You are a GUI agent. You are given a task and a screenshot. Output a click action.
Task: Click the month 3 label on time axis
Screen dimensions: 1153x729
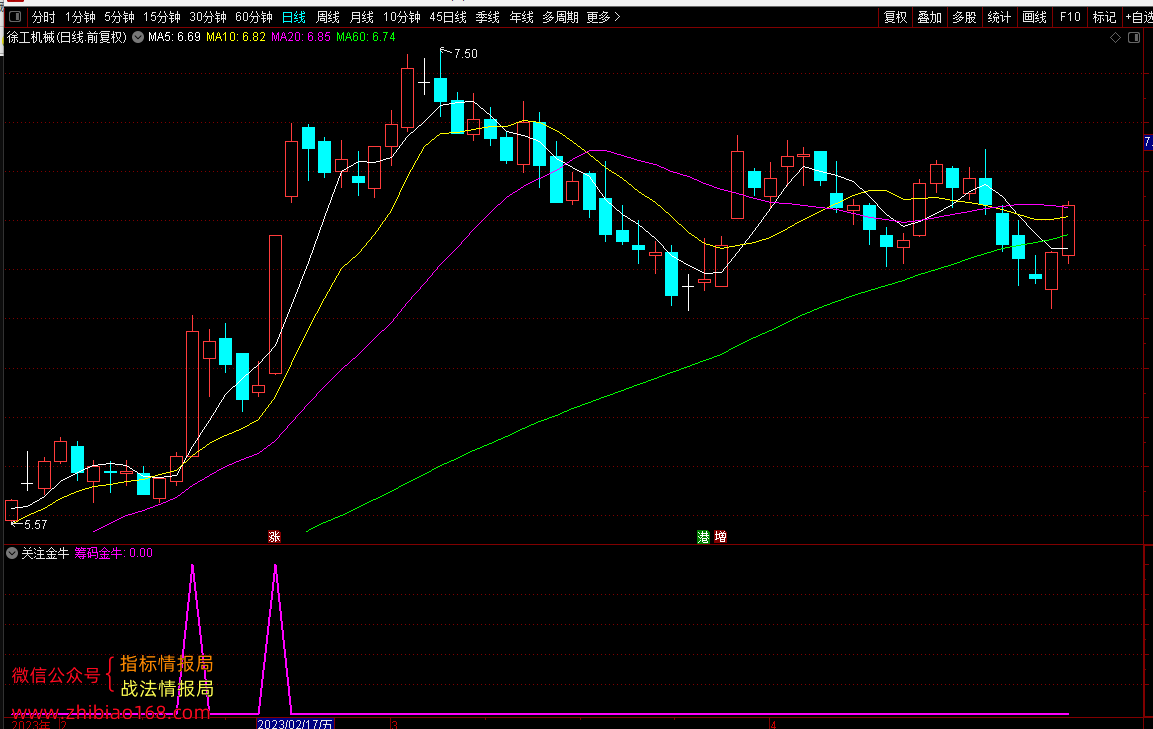pyautogui.click(x=394, y=725)
